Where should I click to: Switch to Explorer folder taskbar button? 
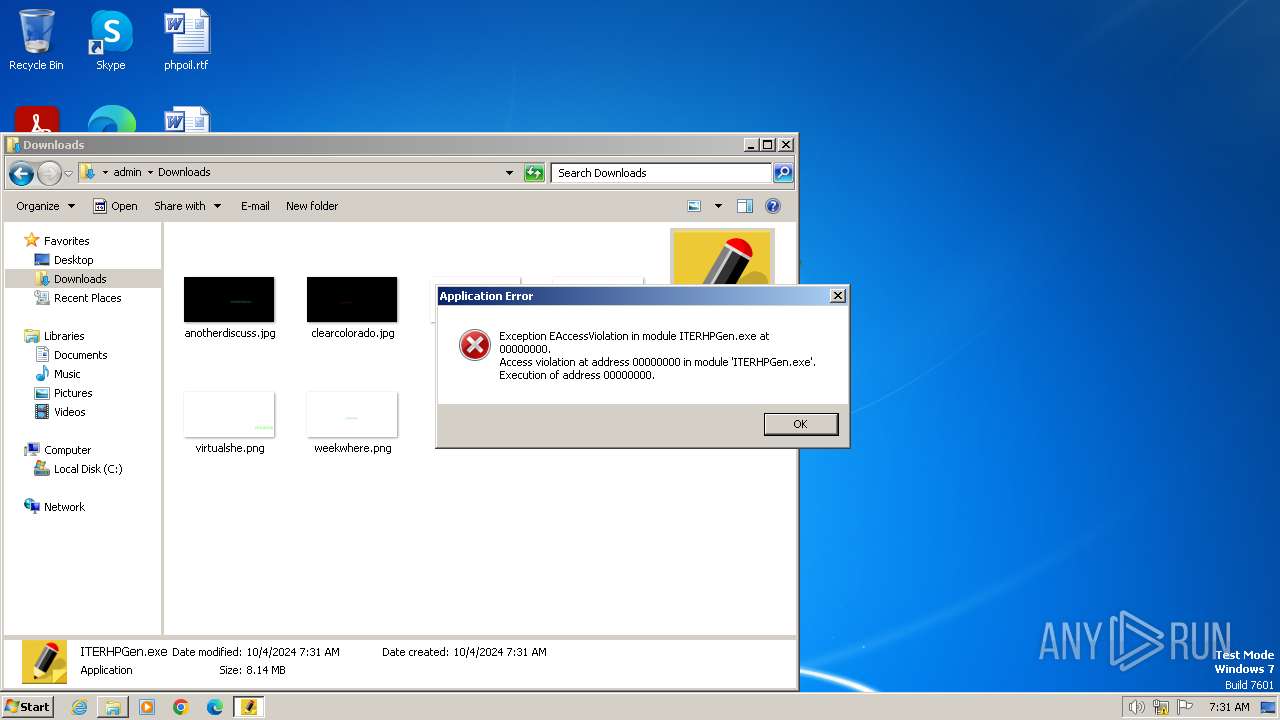pyautogui.click(x=113, y=707)
